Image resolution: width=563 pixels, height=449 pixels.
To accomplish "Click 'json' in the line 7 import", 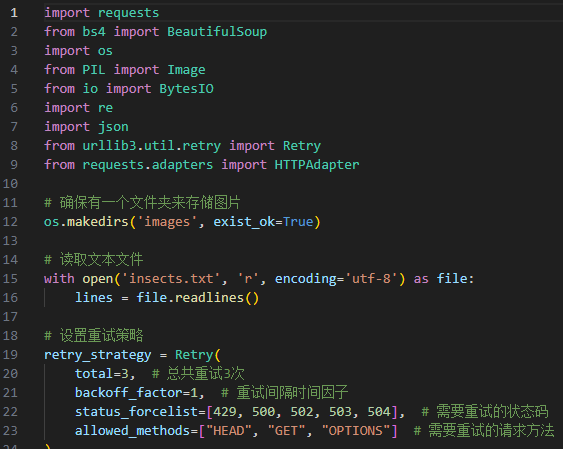I will [113, 127].
